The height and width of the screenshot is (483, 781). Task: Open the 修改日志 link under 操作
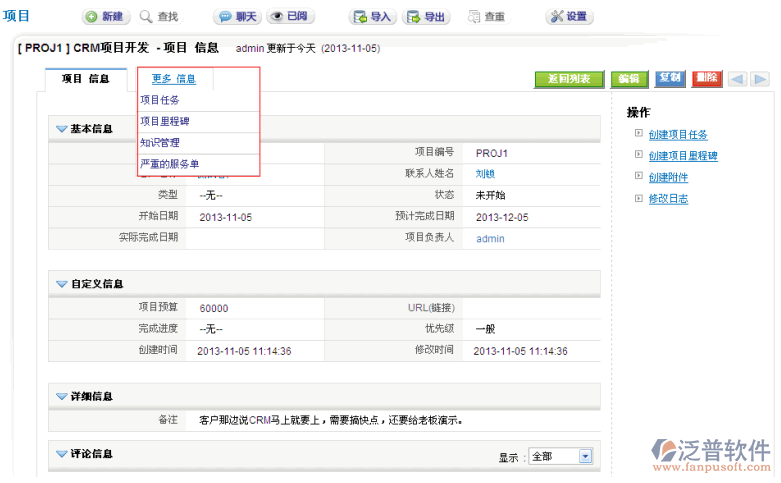667,199
